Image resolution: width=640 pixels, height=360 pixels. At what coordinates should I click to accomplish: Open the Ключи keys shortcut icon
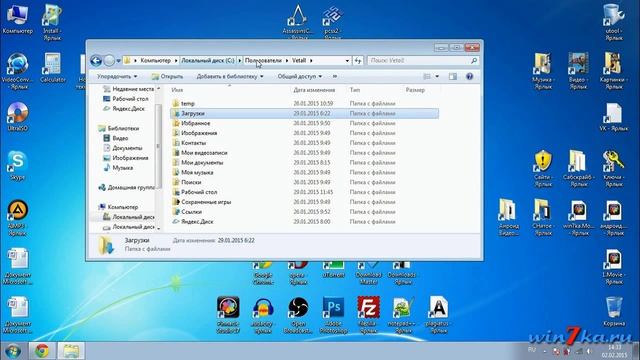click(x=613, y=169)
